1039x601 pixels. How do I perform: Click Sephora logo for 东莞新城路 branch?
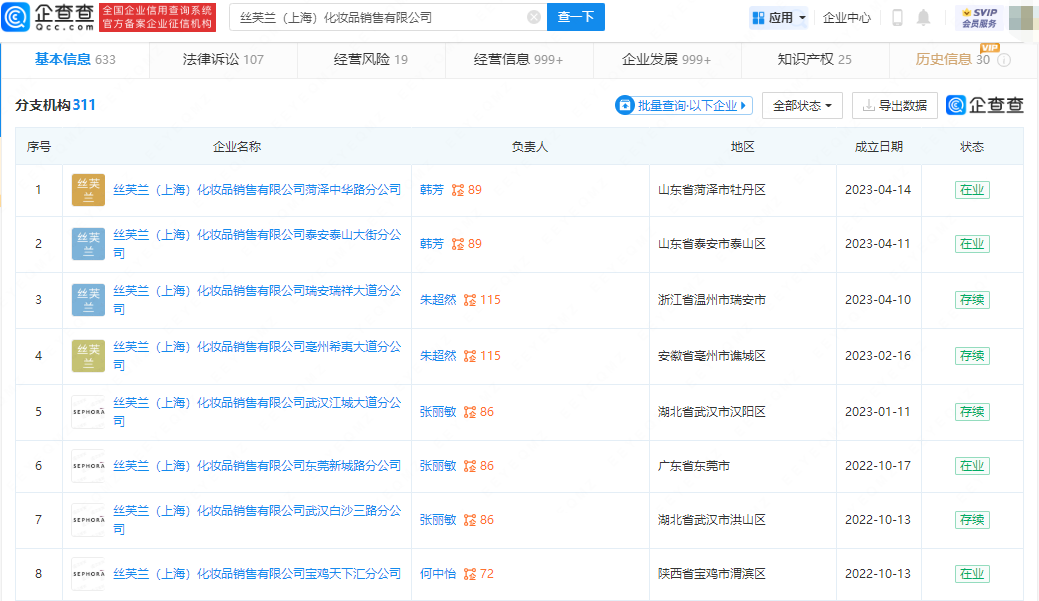coord(88,466)
